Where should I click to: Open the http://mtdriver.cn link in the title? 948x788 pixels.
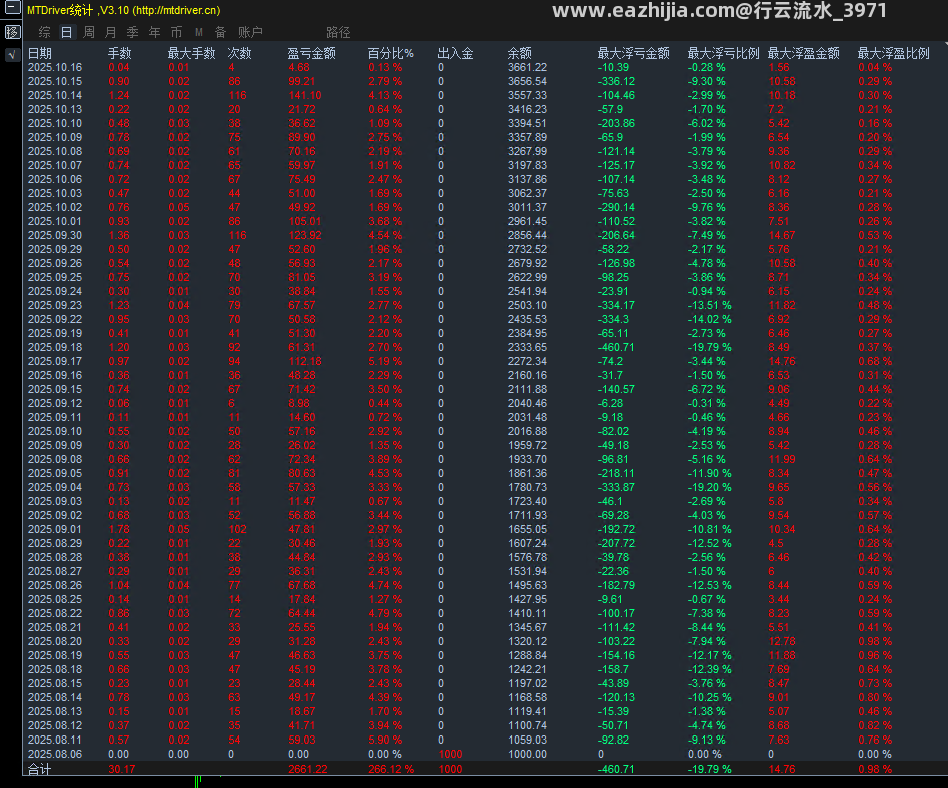click(177, 10)
